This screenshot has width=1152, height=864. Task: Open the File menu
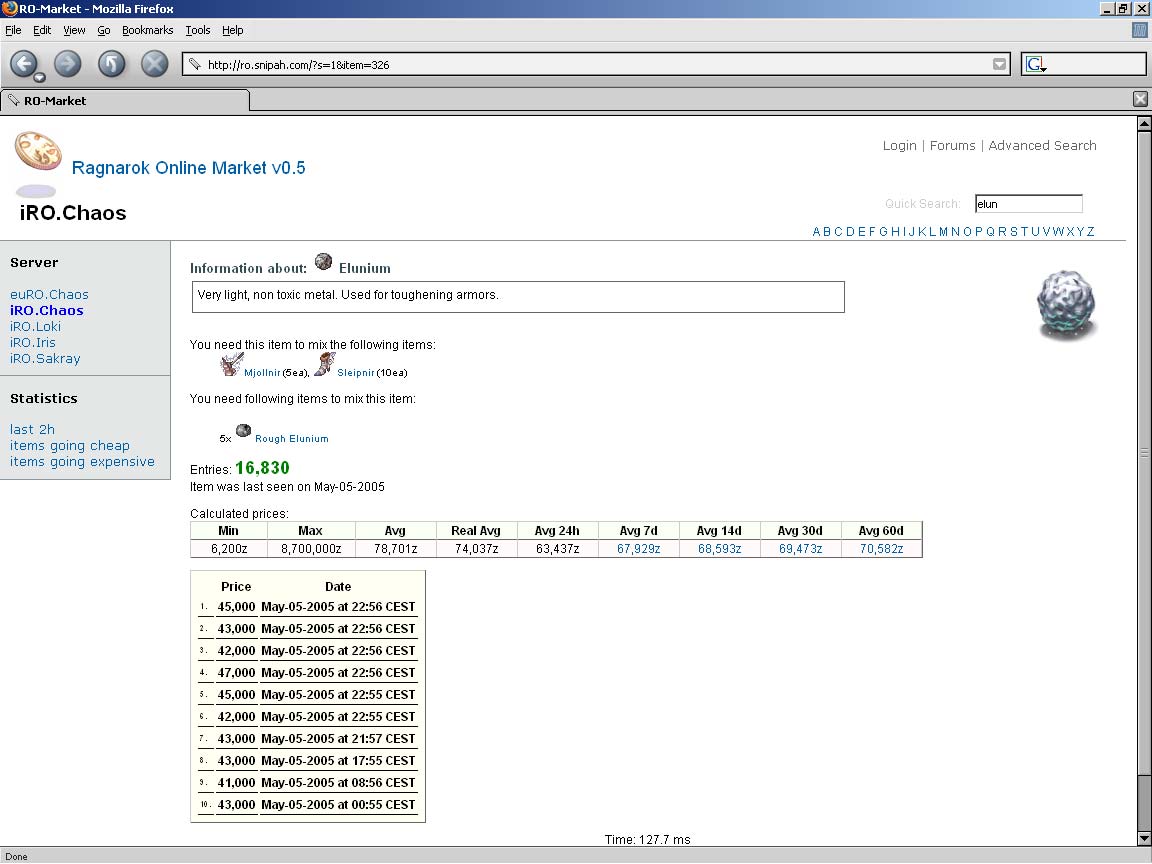[x=13, y=30]
